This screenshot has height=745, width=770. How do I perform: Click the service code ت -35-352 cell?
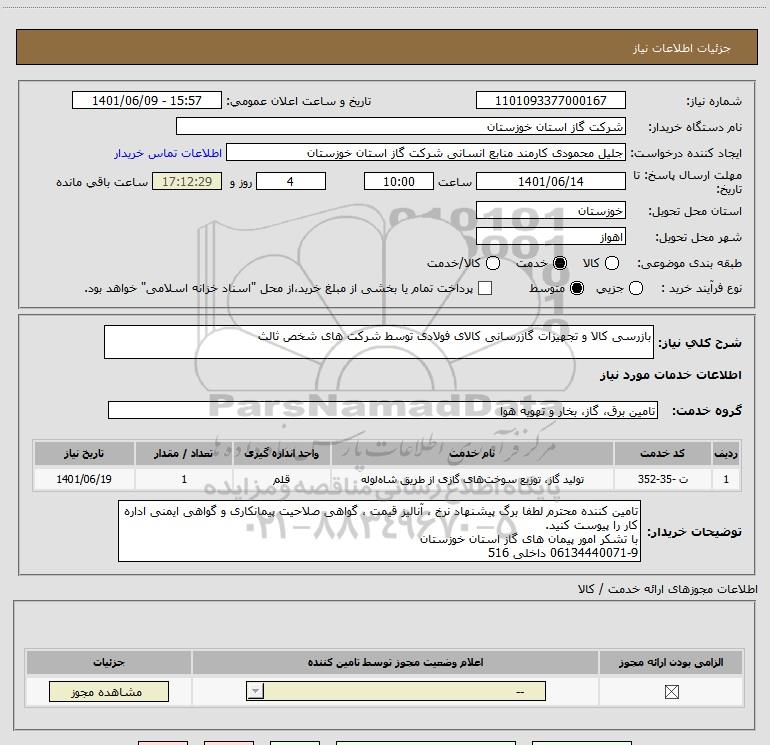click(662, 479)
